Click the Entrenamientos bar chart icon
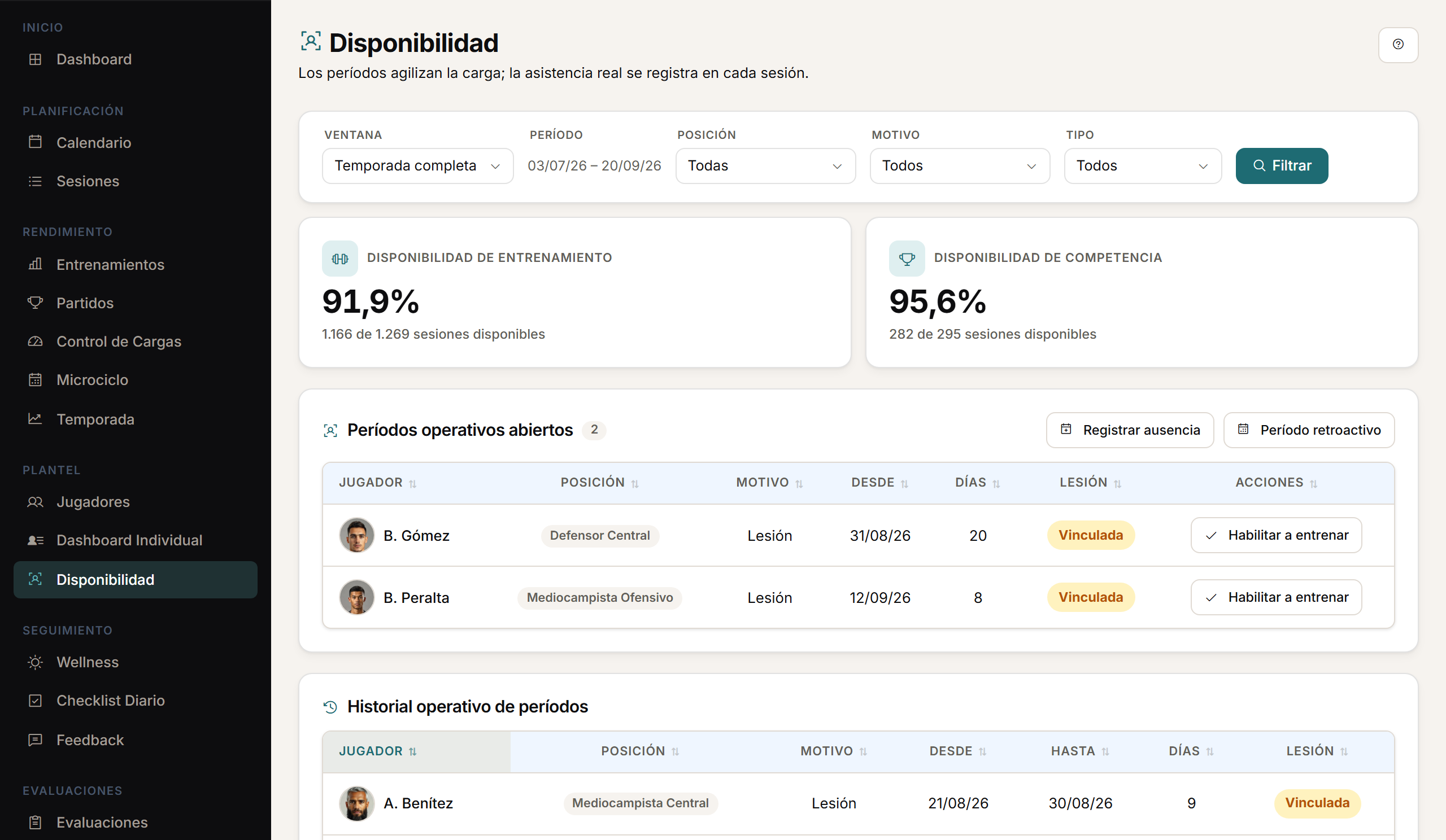The height and width of the screenshot is (840, 1446). 35,264
